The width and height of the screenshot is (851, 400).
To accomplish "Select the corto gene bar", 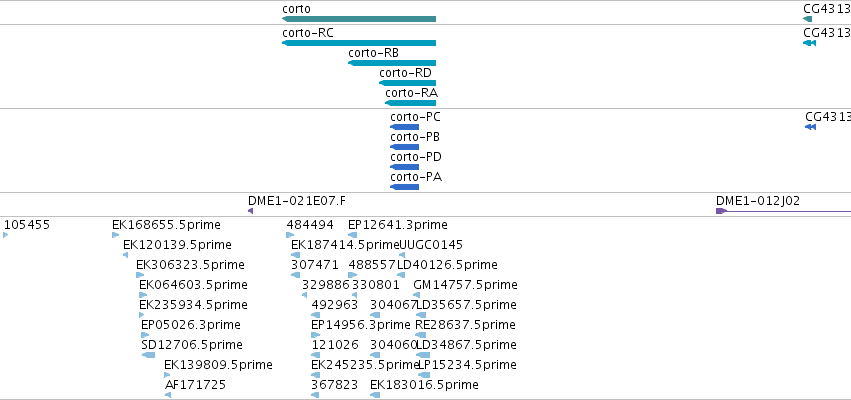I will tap(359, 19).
